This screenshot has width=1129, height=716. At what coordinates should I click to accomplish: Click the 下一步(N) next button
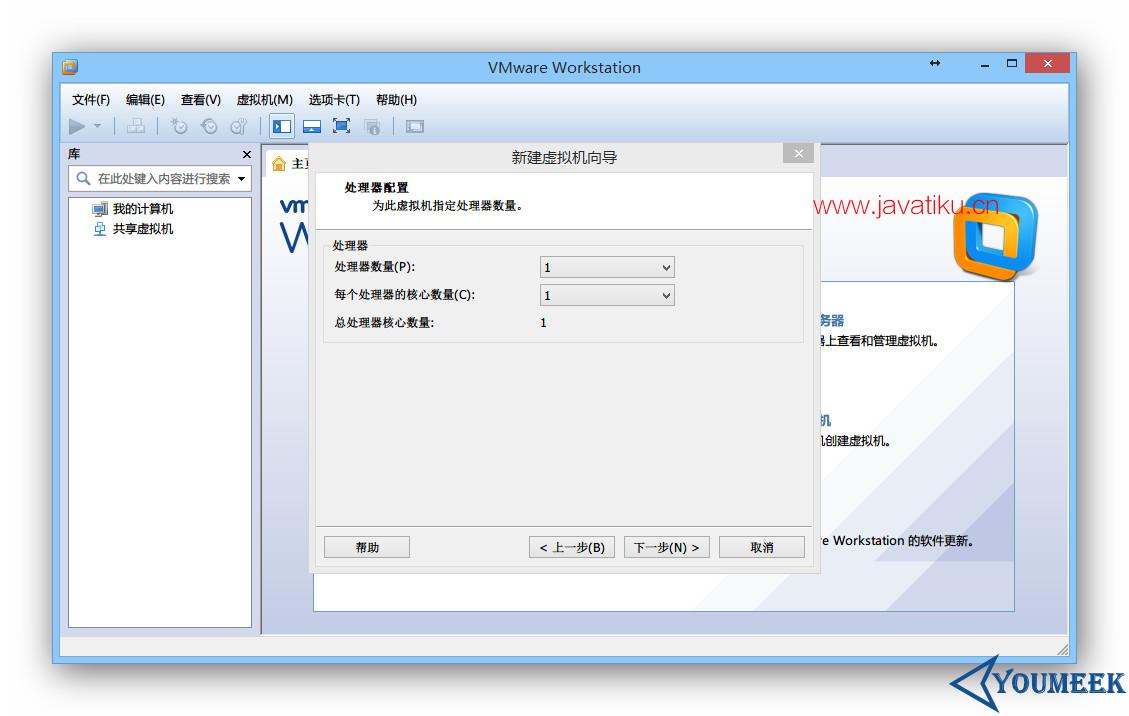click(667, 547)
